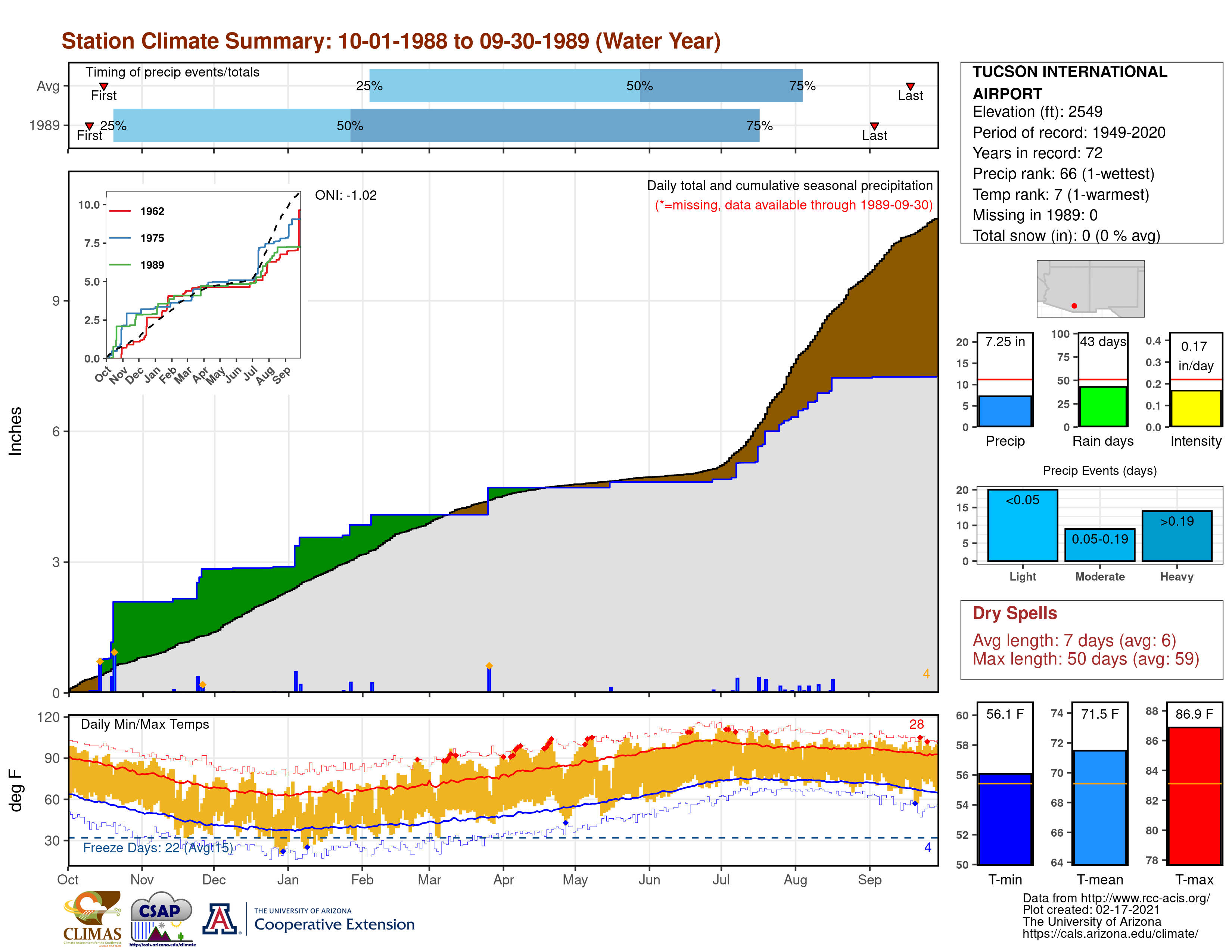Click the University of Arizona A logo
This screenshot has height=952, width=1232.
[x=220, y=919]
